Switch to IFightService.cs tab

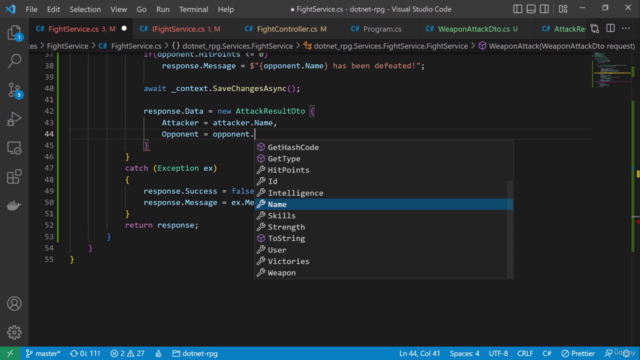(185, 29)
